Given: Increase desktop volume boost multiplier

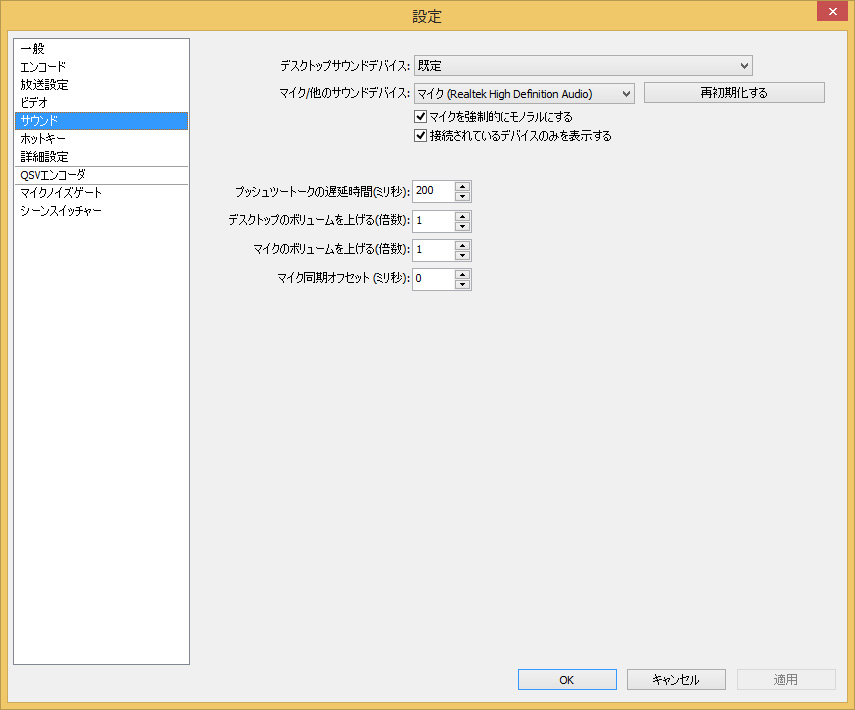Looking at the screenshot, I should (x=462, y=216).
